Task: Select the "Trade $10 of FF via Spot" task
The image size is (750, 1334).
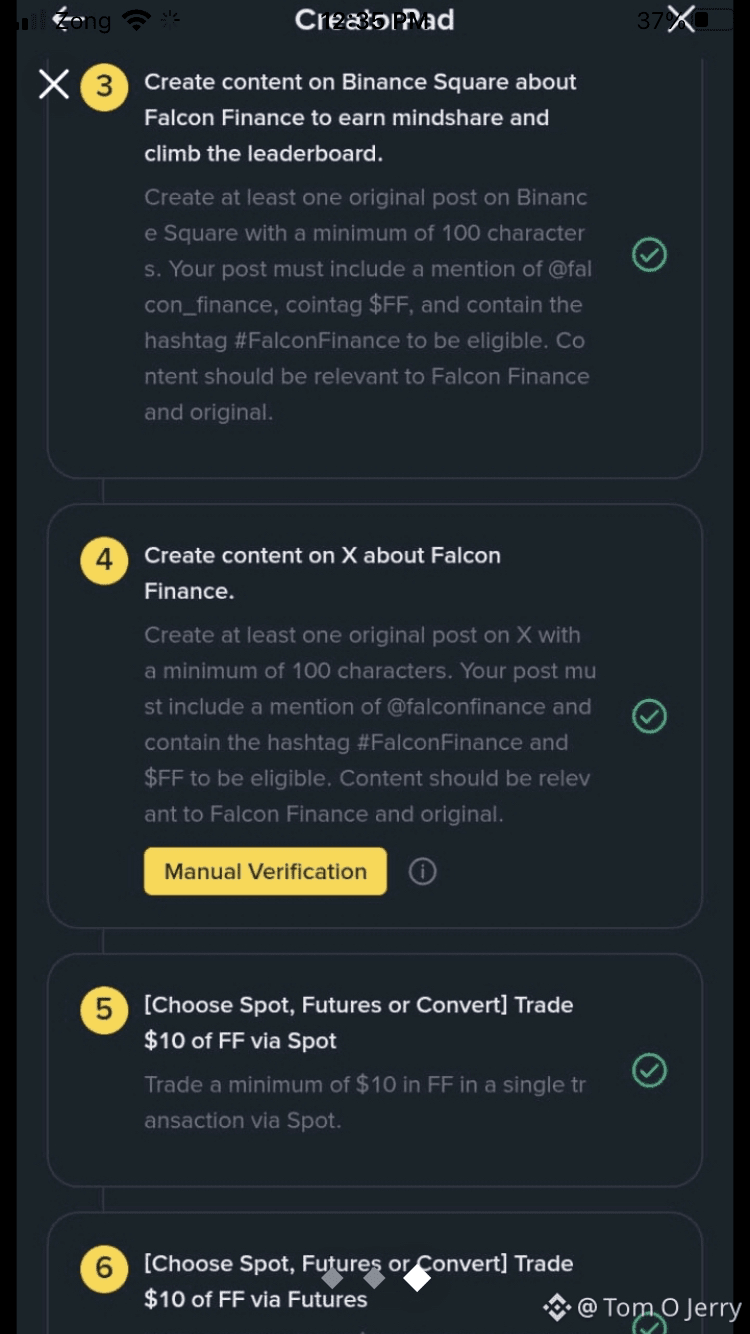Action: click(358, 1022)
